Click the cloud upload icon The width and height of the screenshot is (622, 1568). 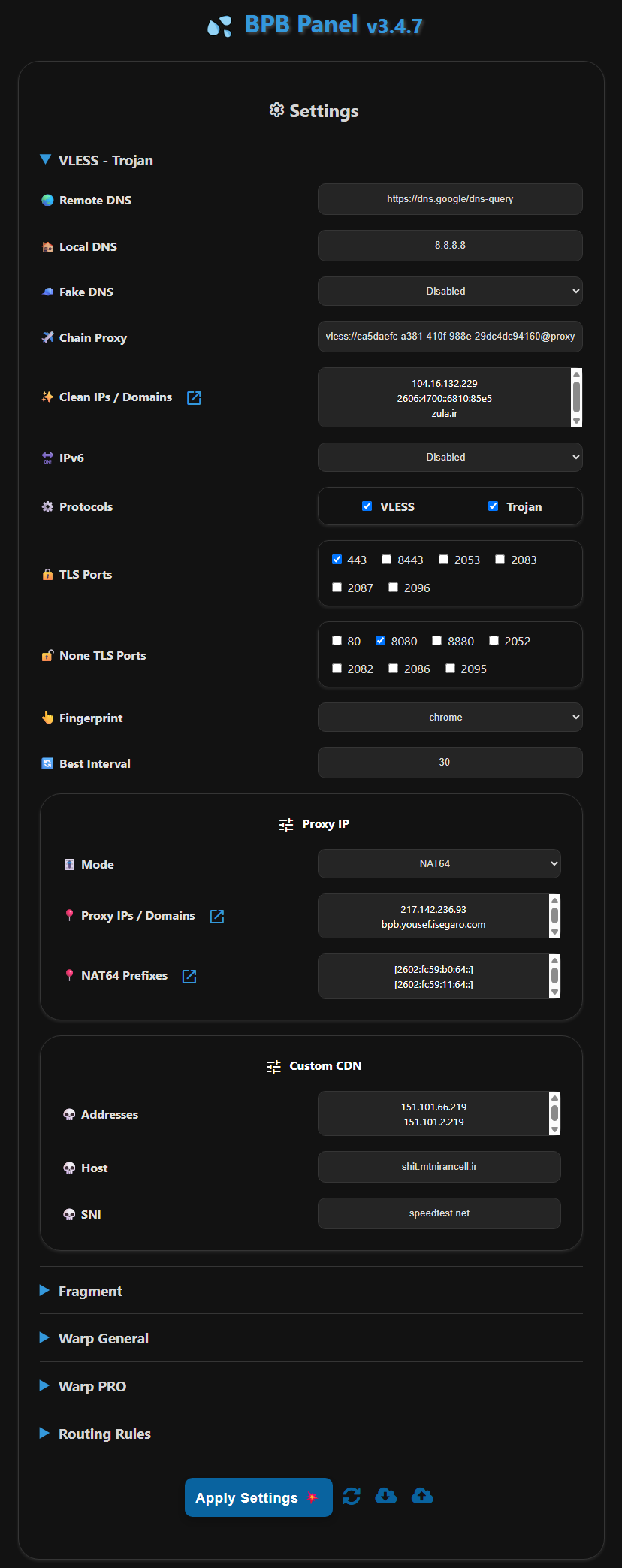(422, 1497)
